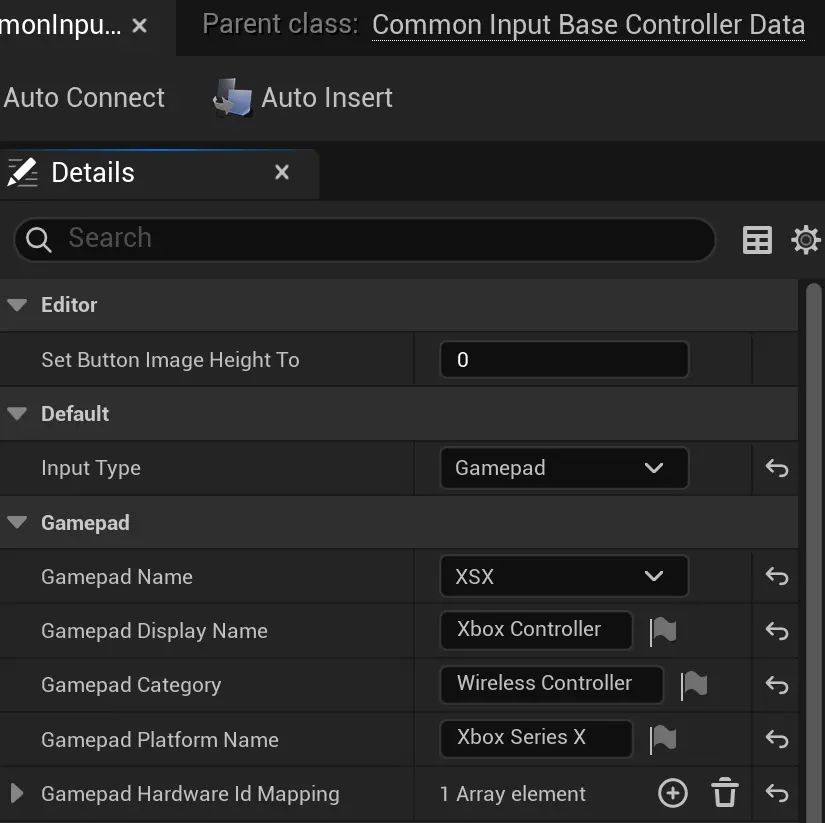Image resolution: width=825 pixels, height=823 pixels.
Task: Collapse the Editor category section
Action: coord(17,305)
